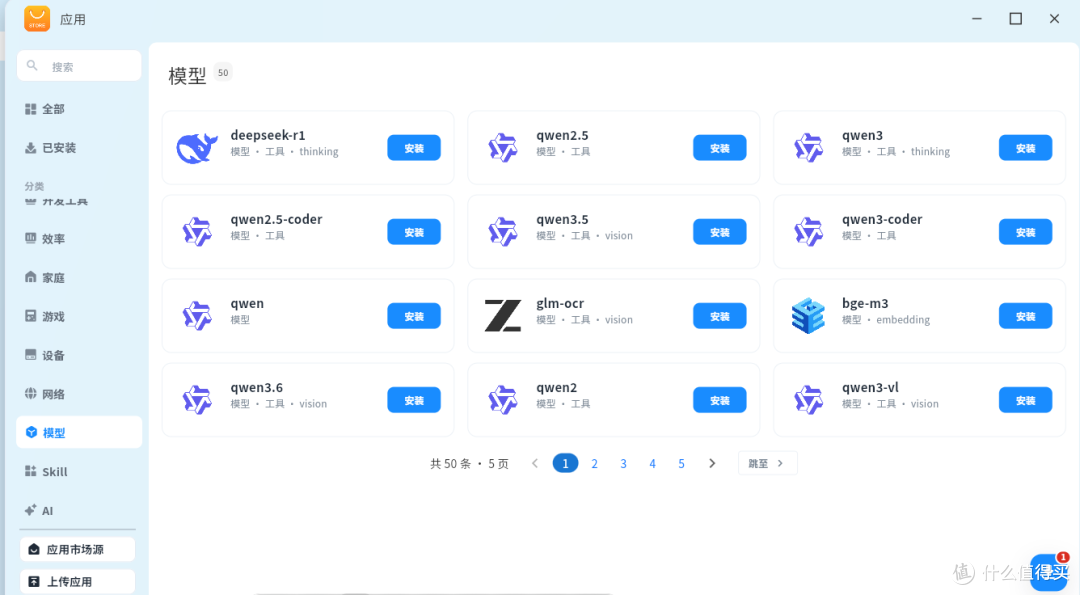Viewport: 1080px width, 595px height.
Task: Install qwen3-vl model
Action: [x=1026, y=400]
